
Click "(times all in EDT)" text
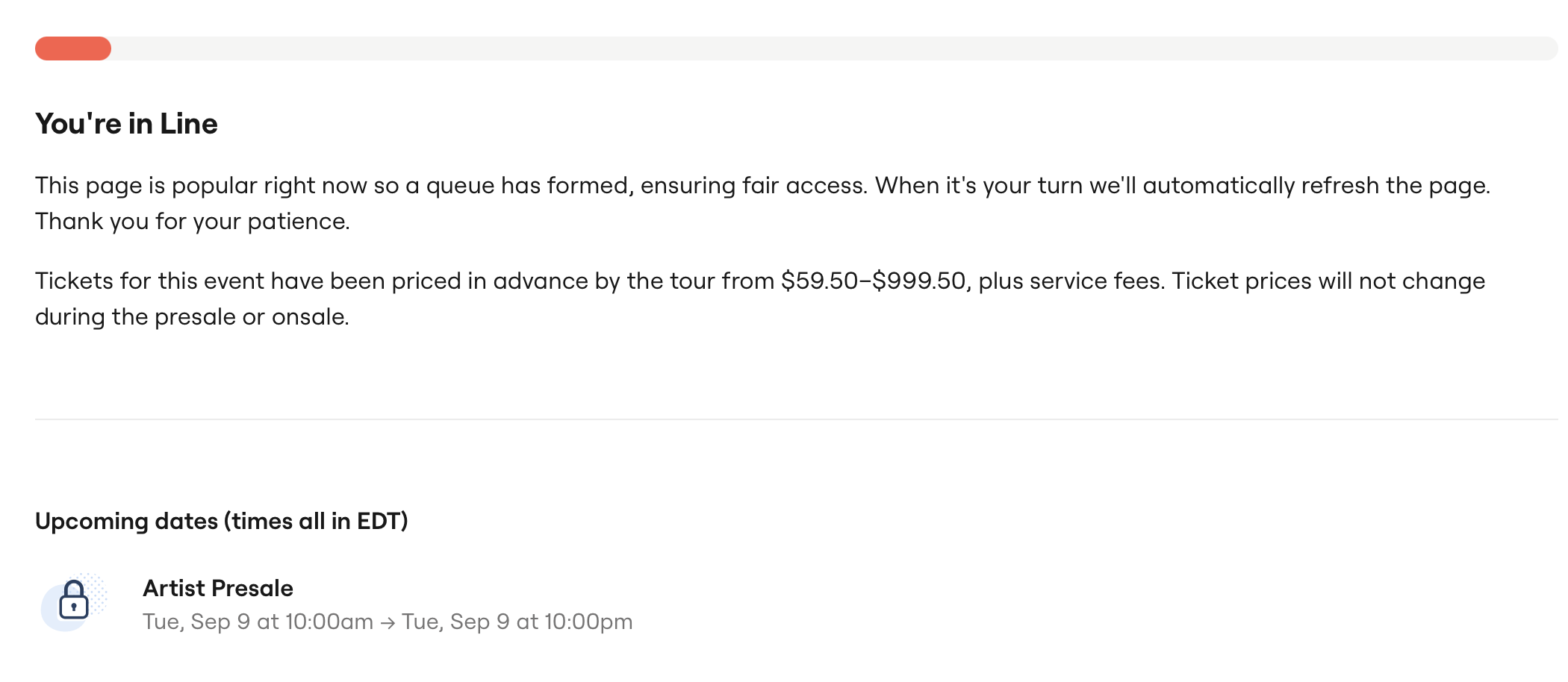tap(316, 521)
